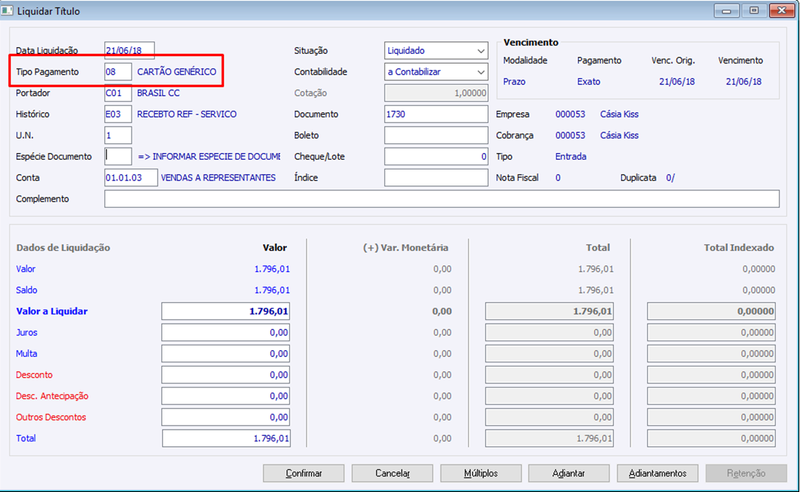Focus the Data Liquidação date field
Image resolution: width=800 pixels, height=492 pixels.
tap(130, 51)
